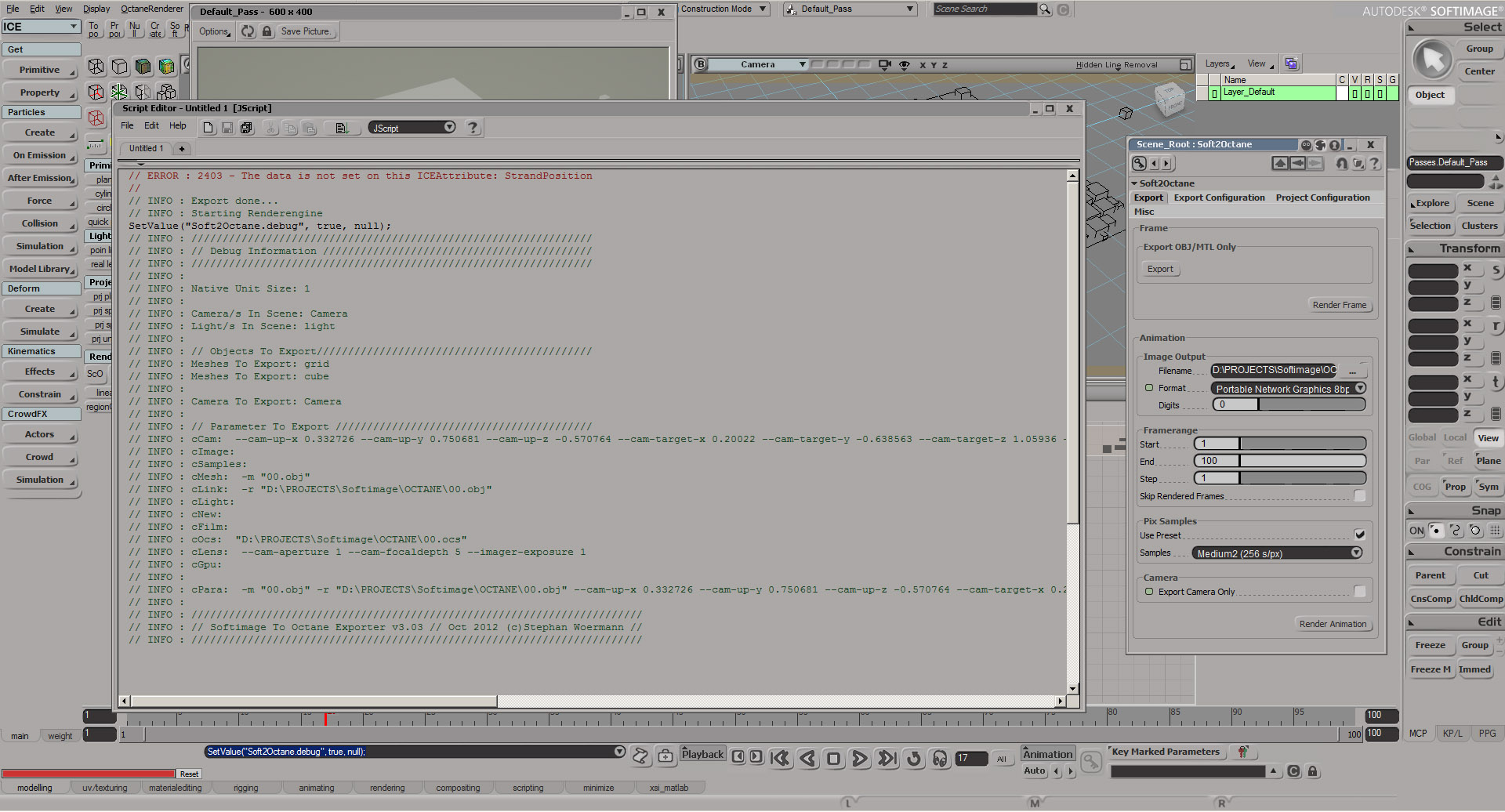Click the Reset button
Viewport: 1505px width, 812px height.
click(x=189, y=774)
